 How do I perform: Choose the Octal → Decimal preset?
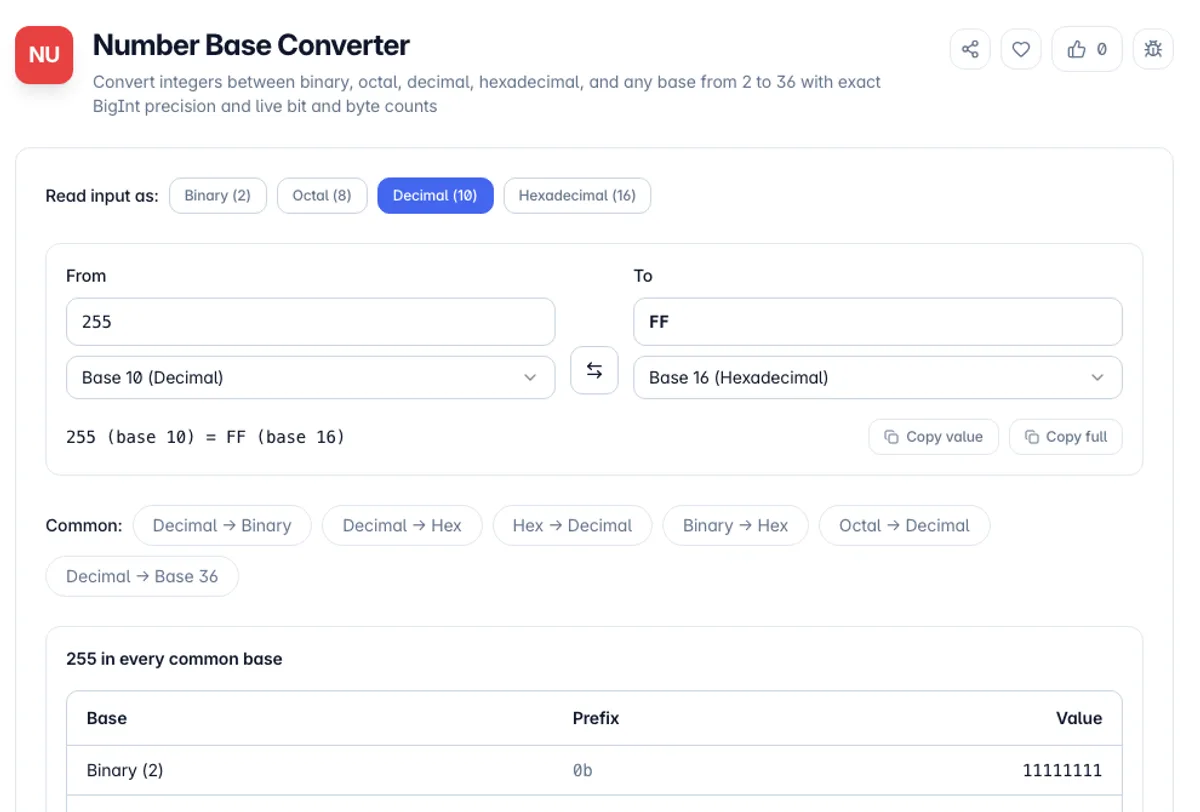click(x=904, y=525)
